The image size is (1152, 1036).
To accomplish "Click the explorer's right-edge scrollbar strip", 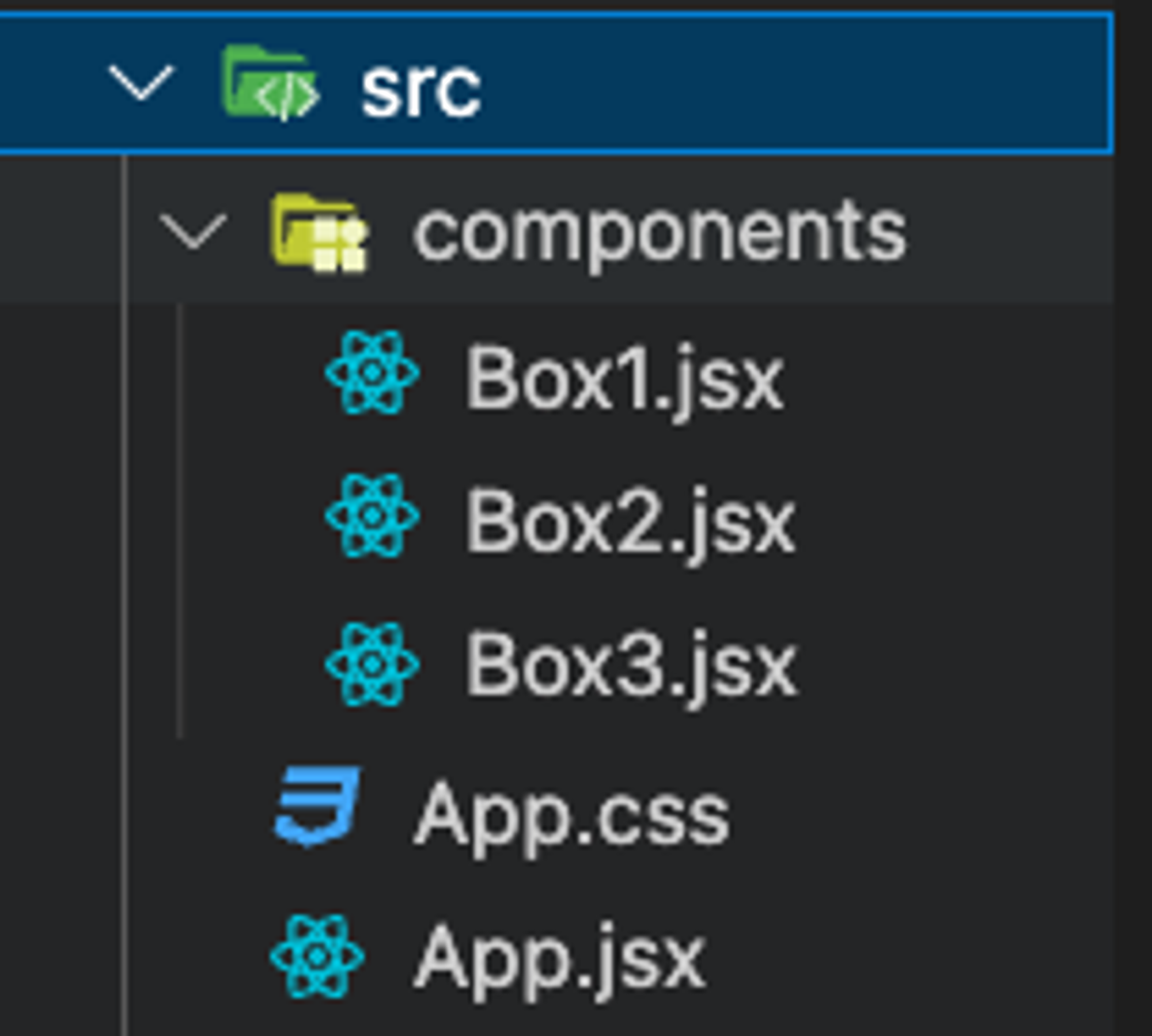I will point(1133,518).
